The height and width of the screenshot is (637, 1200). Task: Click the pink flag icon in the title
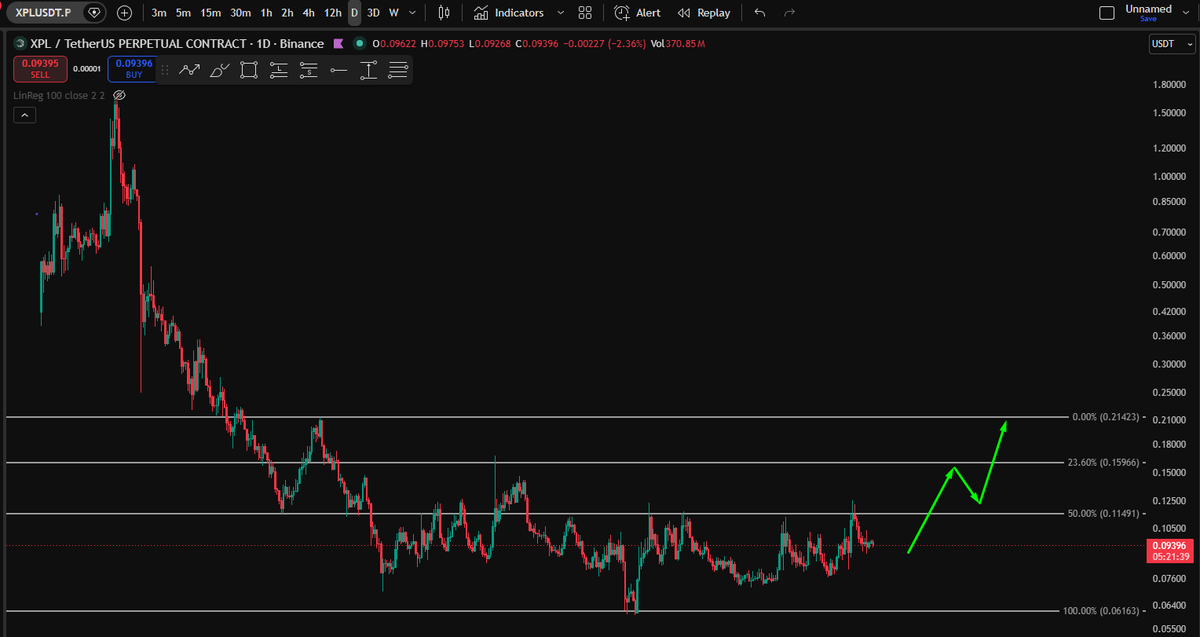[338, 44]
